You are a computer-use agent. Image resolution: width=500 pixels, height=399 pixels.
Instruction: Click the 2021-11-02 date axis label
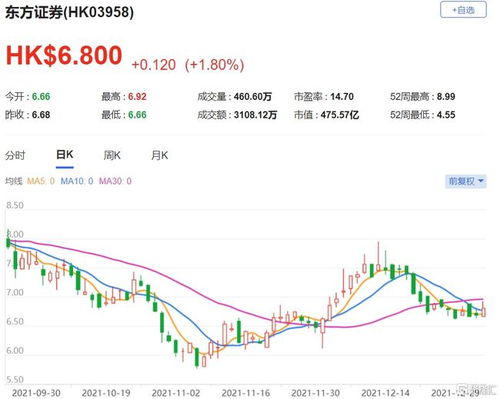pos(176,393)
